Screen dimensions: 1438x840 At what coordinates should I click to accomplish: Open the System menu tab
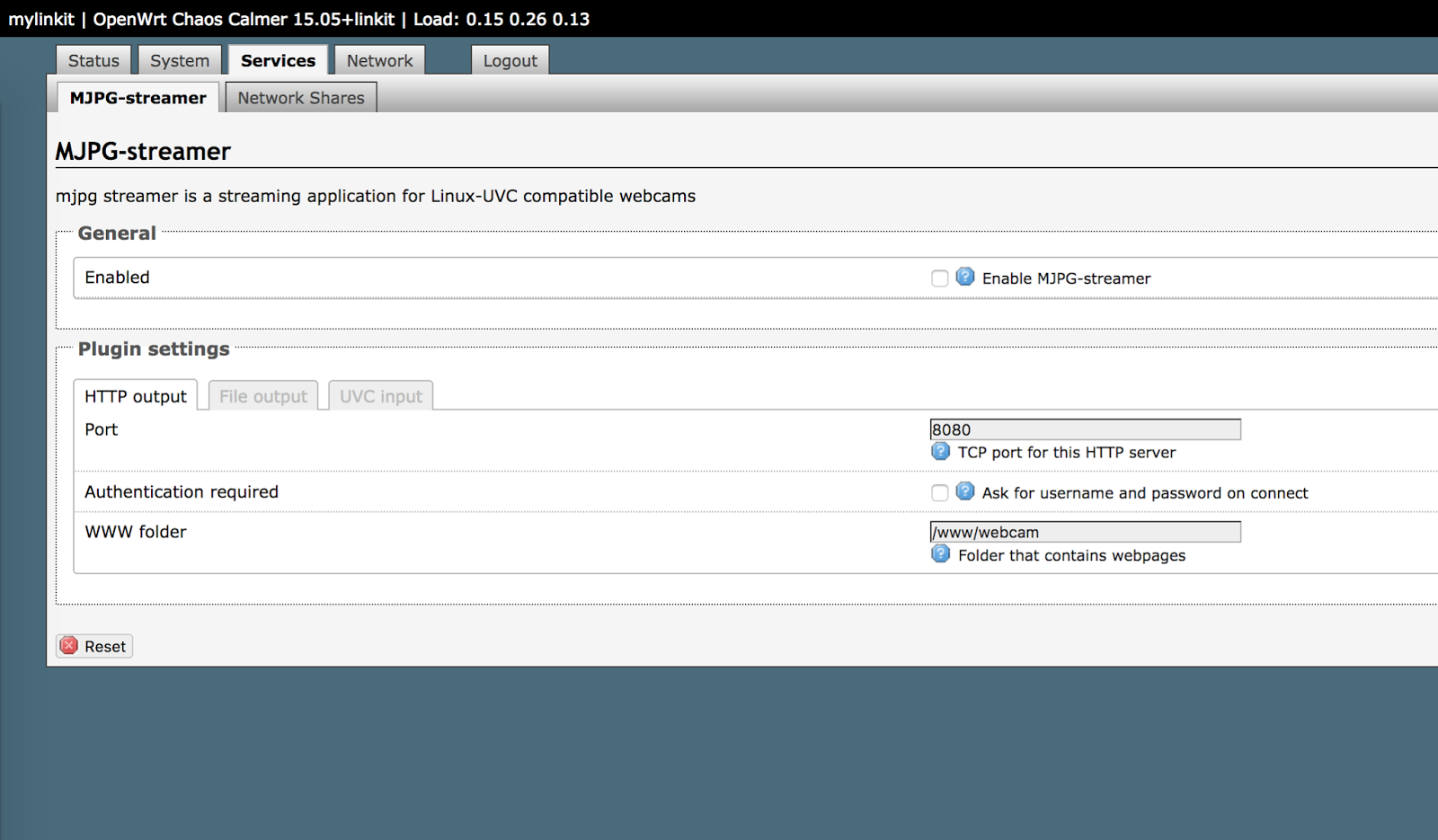point(180,60)
